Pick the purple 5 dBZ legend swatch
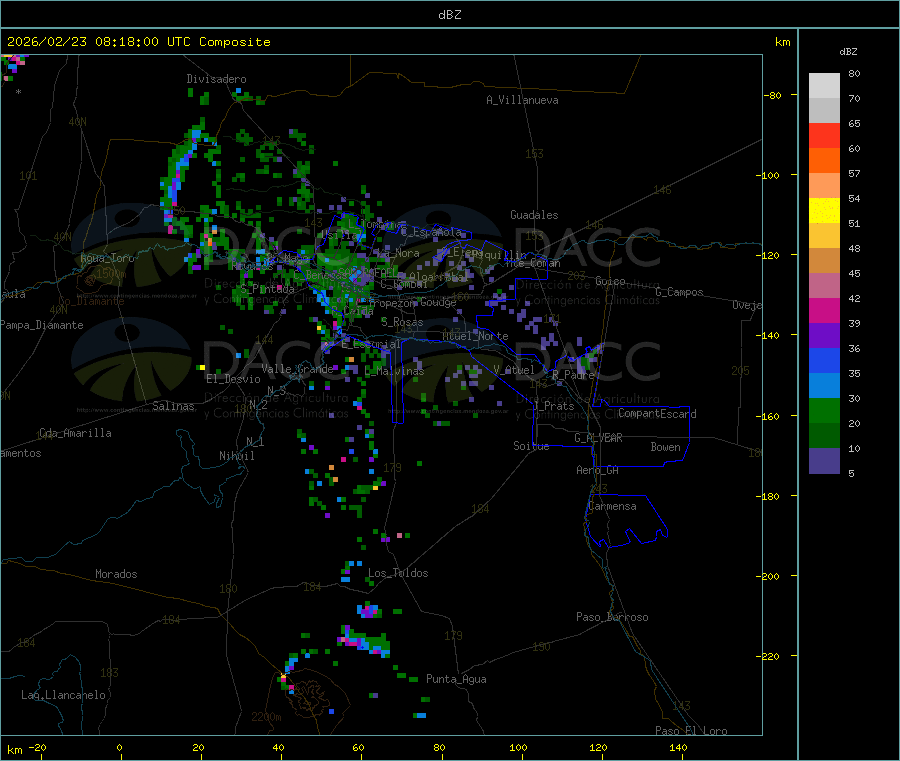900x761 pixels. (824, 461)
